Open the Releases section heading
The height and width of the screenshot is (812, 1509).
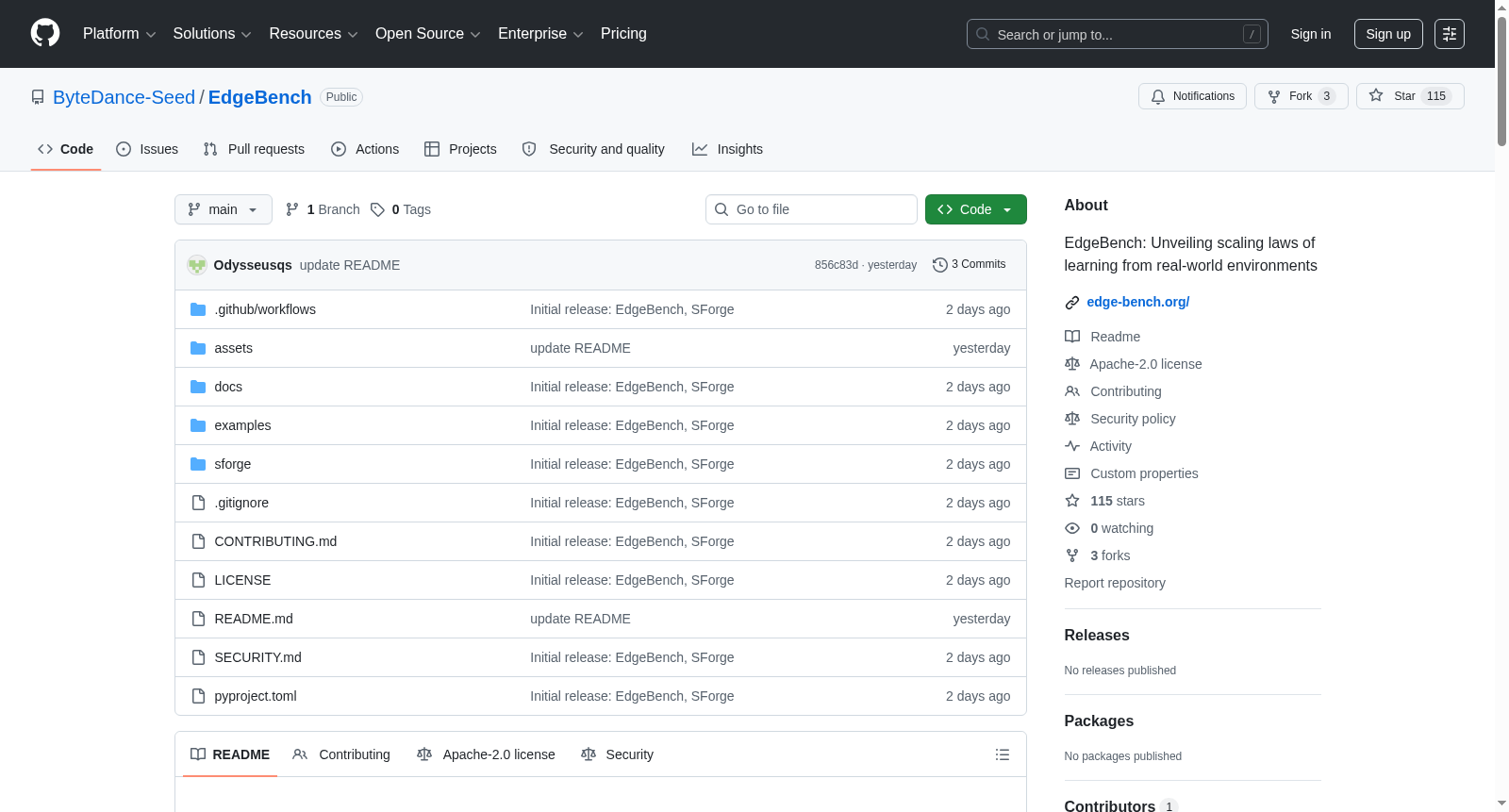point(1097,636)
